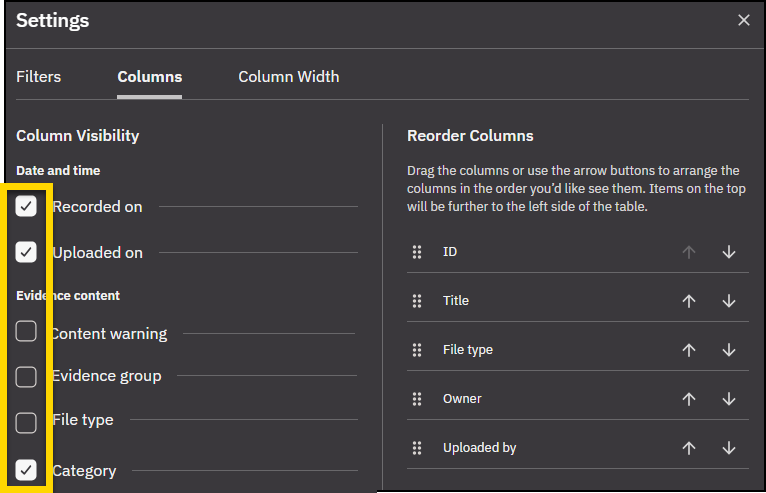Move the Title column up
The image size is (766, 493).
tap(688, 301)
